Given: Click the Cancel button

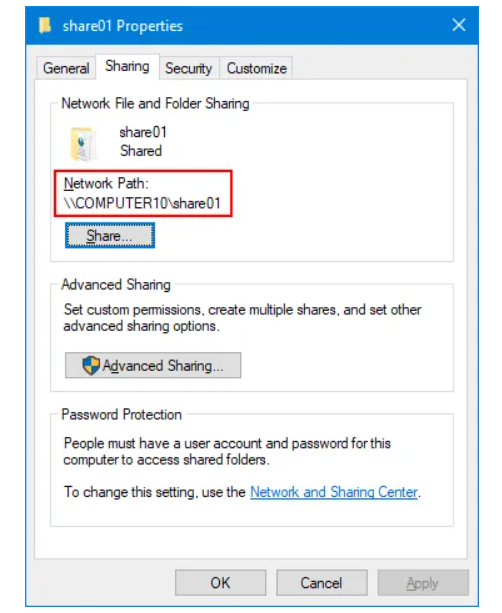Looking at the screenshot, I should (x=321, y=583).
